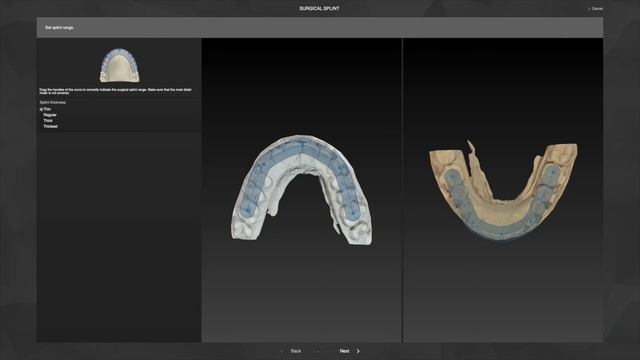Click the upper jaw model with blue splint
Screen dimensions: 640x360
(302, 190)
